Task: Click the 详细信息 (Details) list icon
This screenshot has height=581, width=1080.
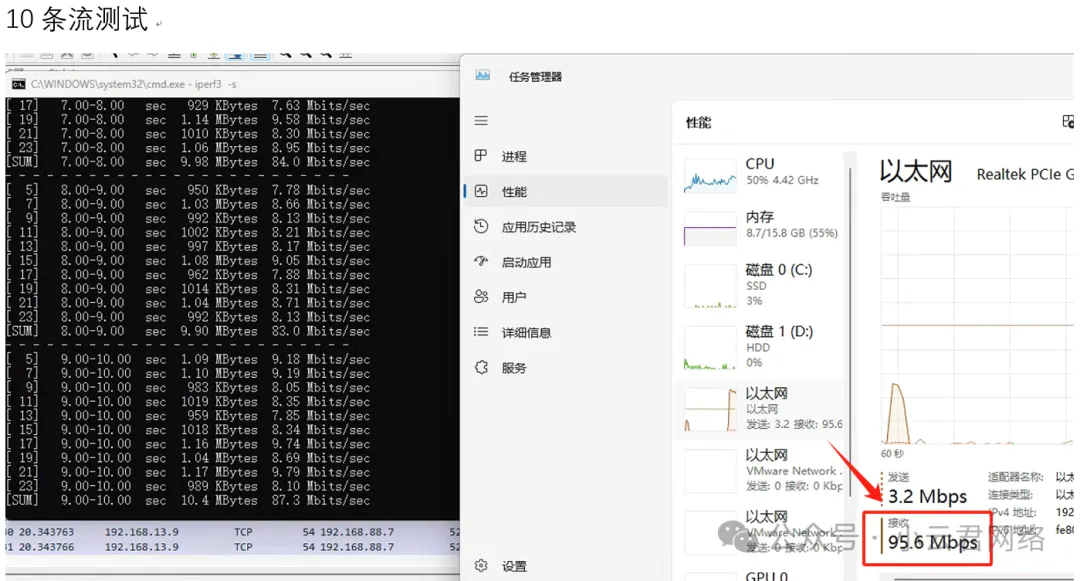Action: pyautogui.click(x=481, y=332)
